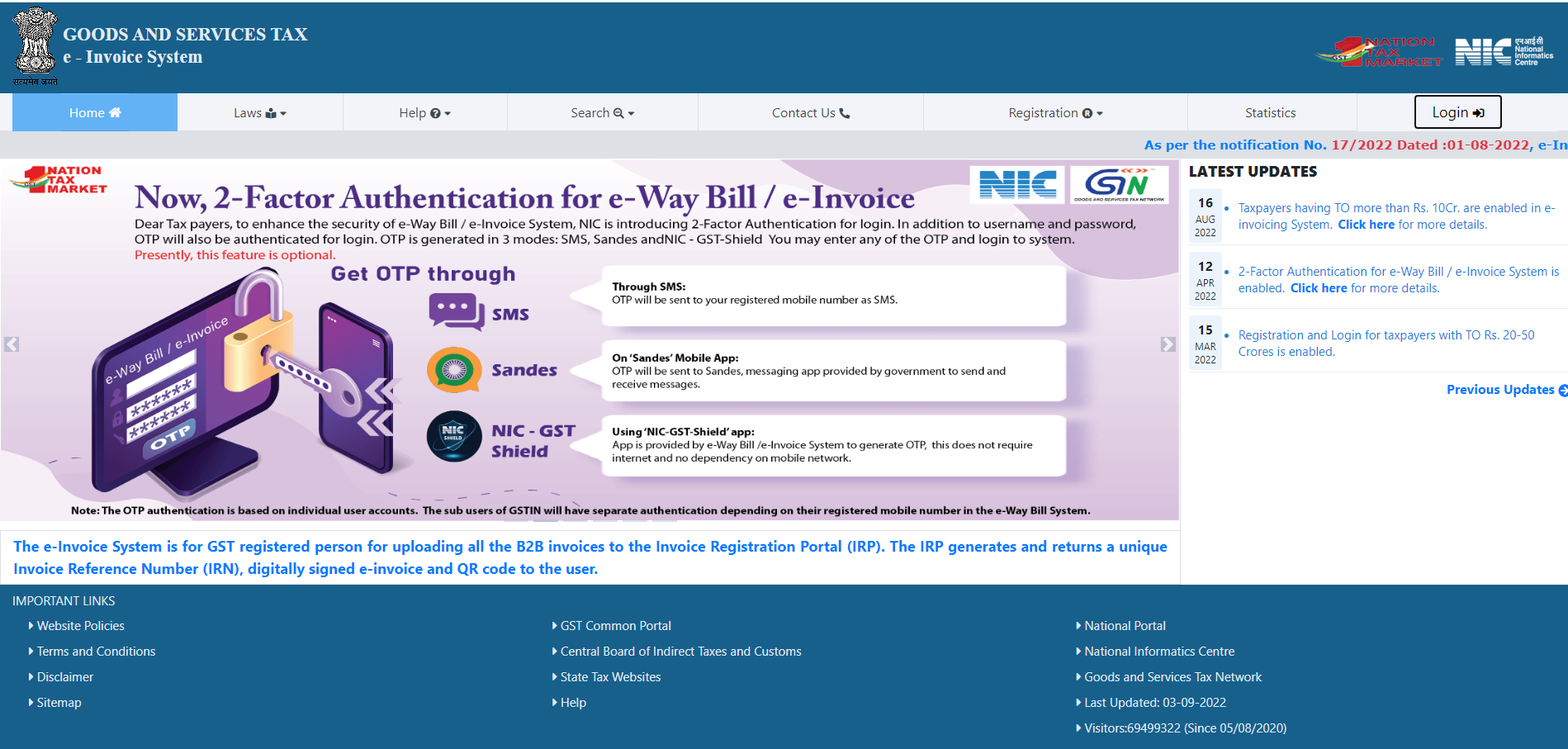Open State Tax Websites link
Image resolution: width=1568 pixels, height=749 pixels.
click(610, 677)
